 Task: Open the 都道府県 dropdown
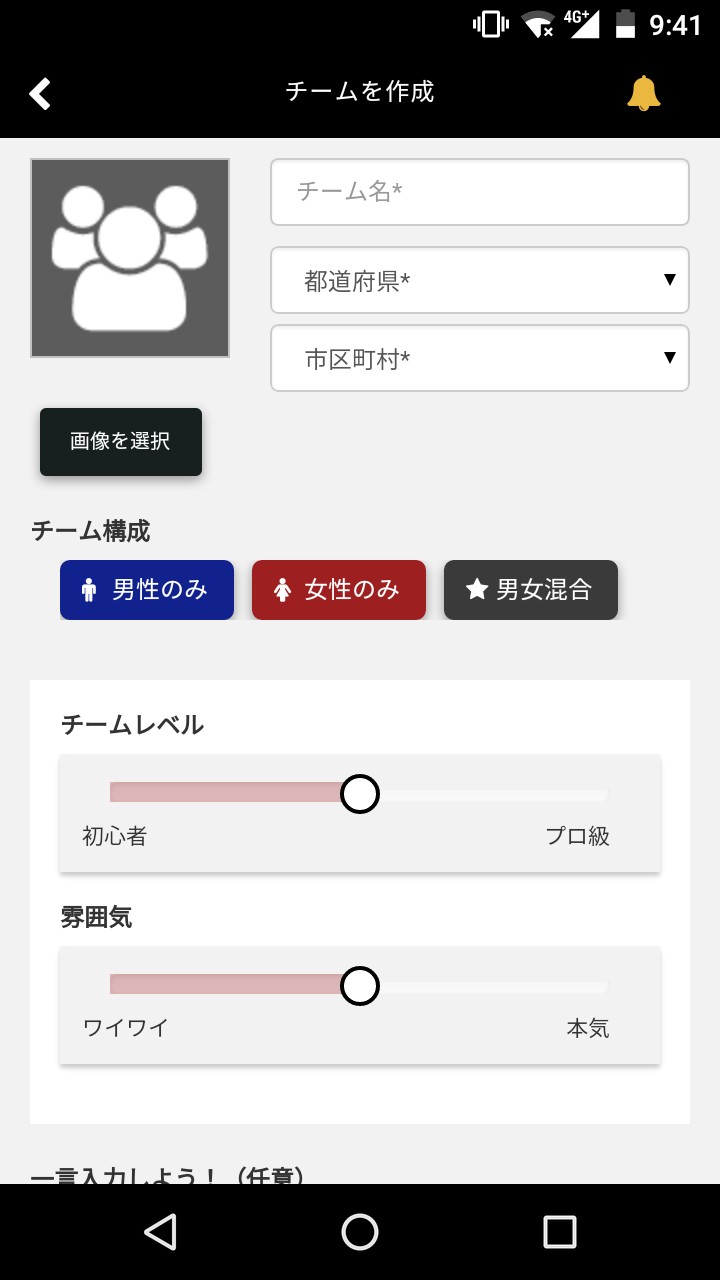480,281
